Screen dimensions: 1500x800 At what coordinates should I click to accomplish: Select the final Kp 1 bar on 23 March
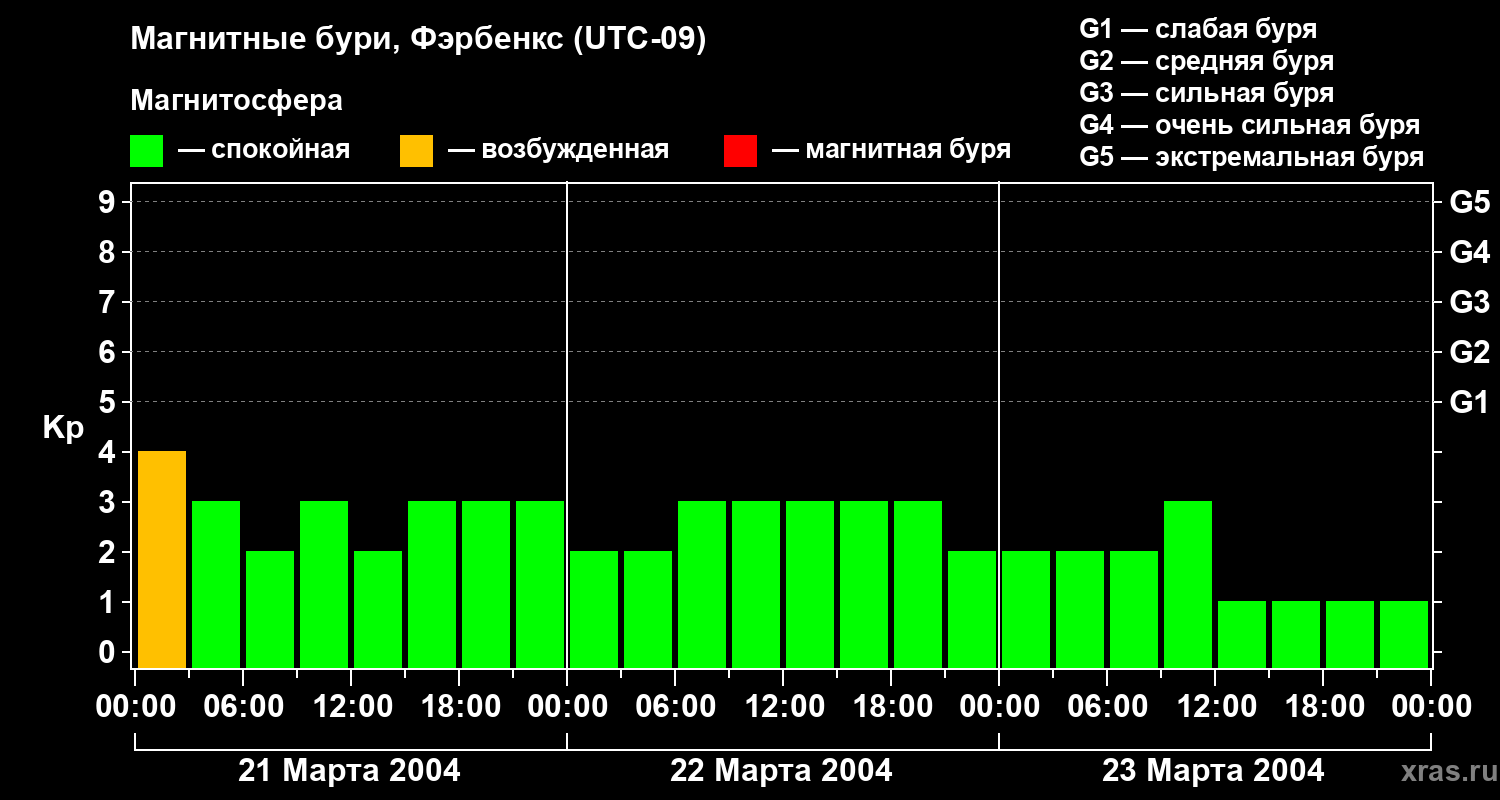(x=1404, y=635)
